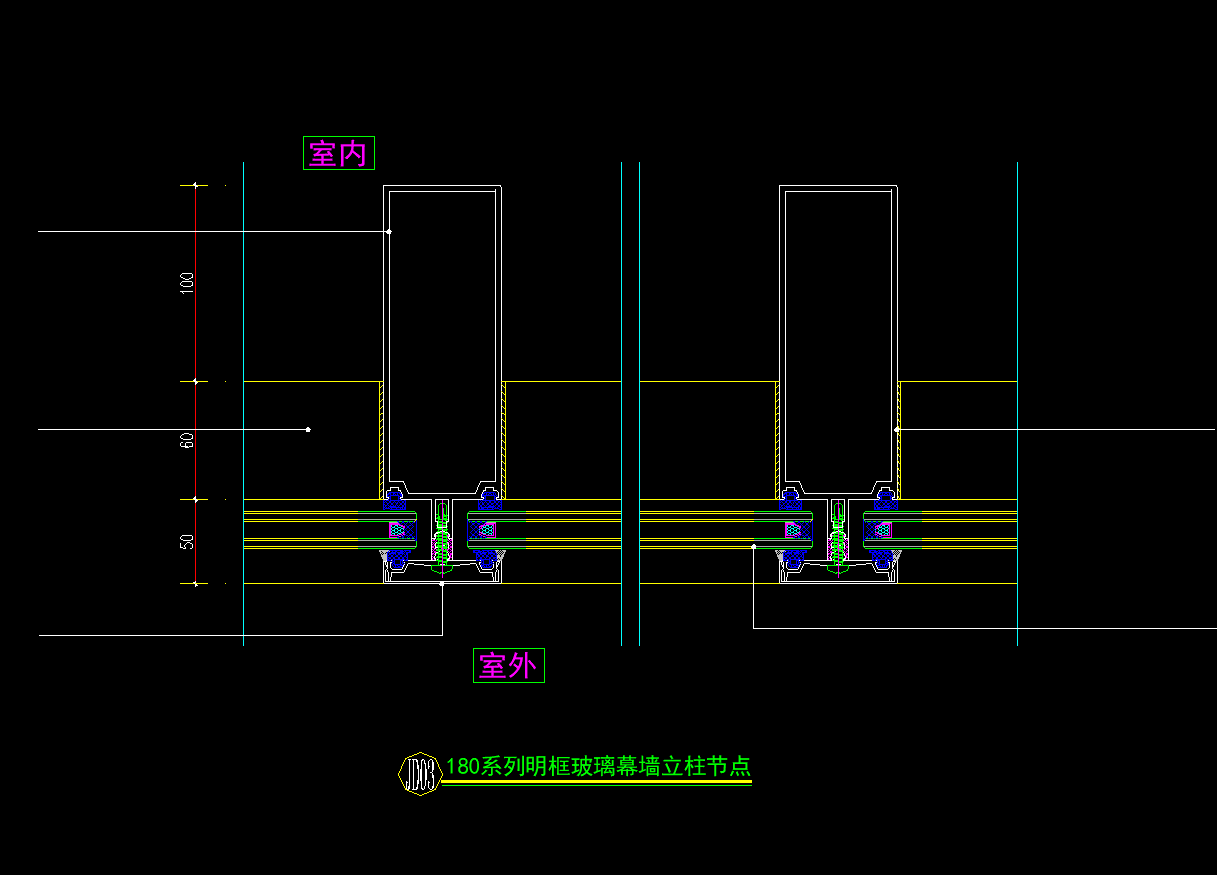This screenshot has height=875, width=1217.
Task: Select the left mullion's hollow rectangular profile
Action: (442, 338)
